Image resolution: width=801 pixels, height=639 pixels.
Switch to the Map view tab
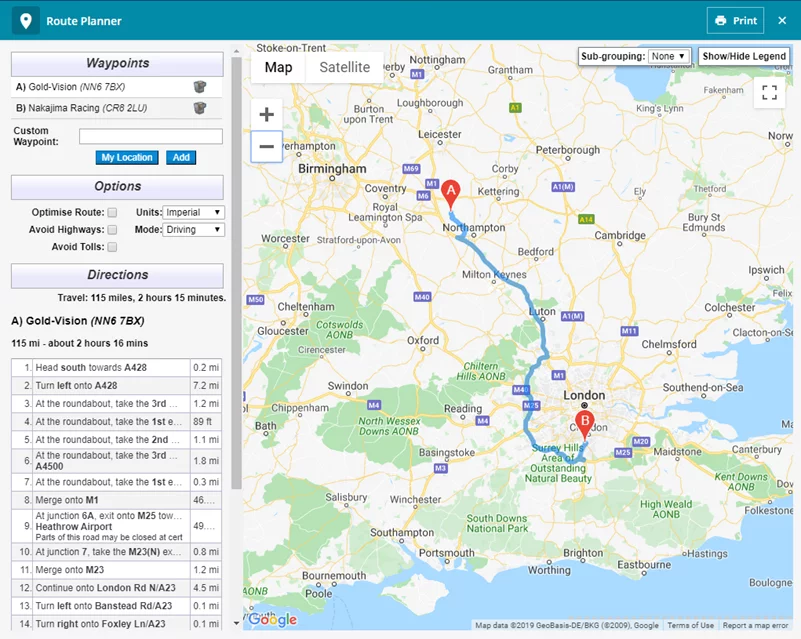pyautogui.click(x=278, y=67)
